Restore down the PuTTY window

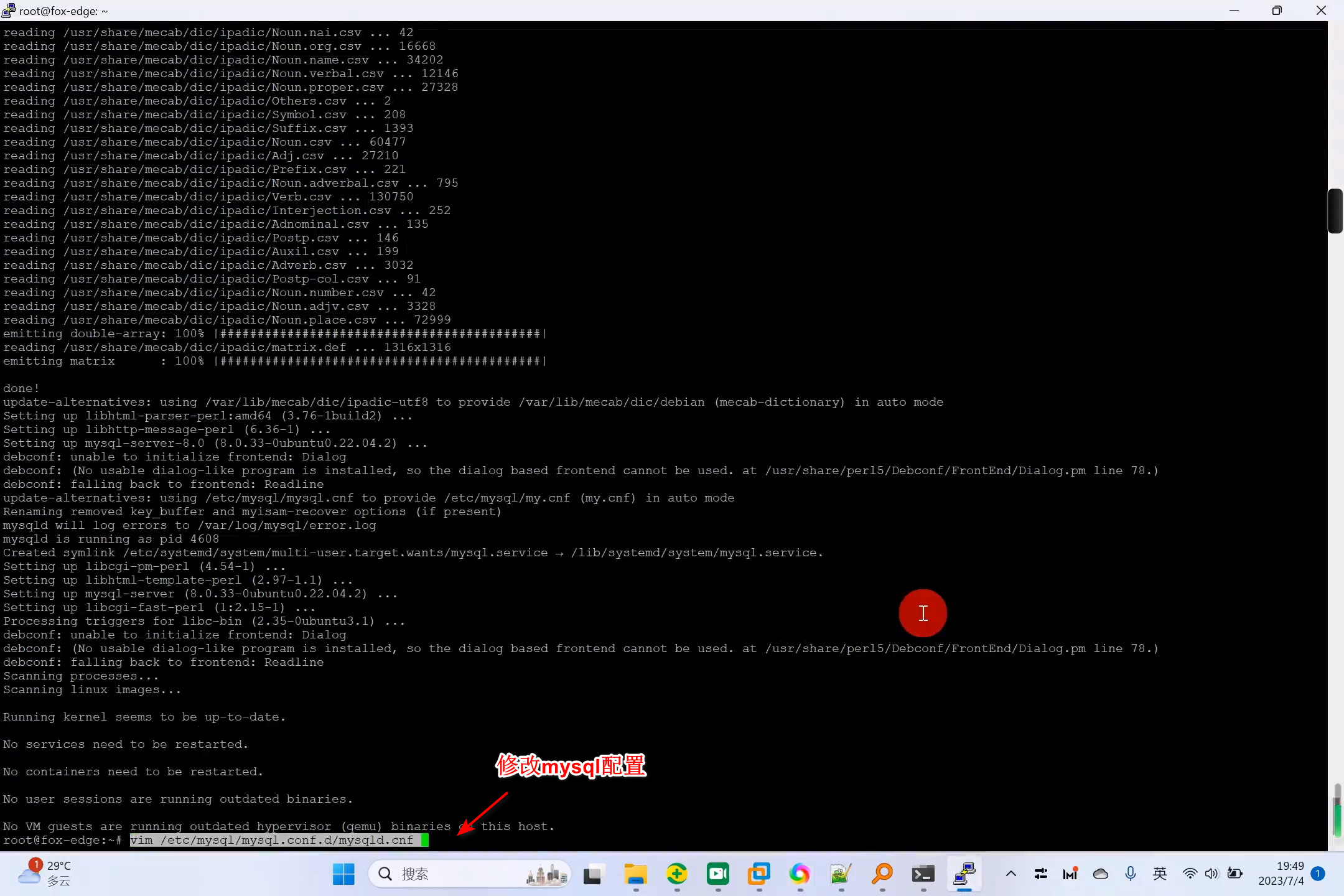[1277, 11]
